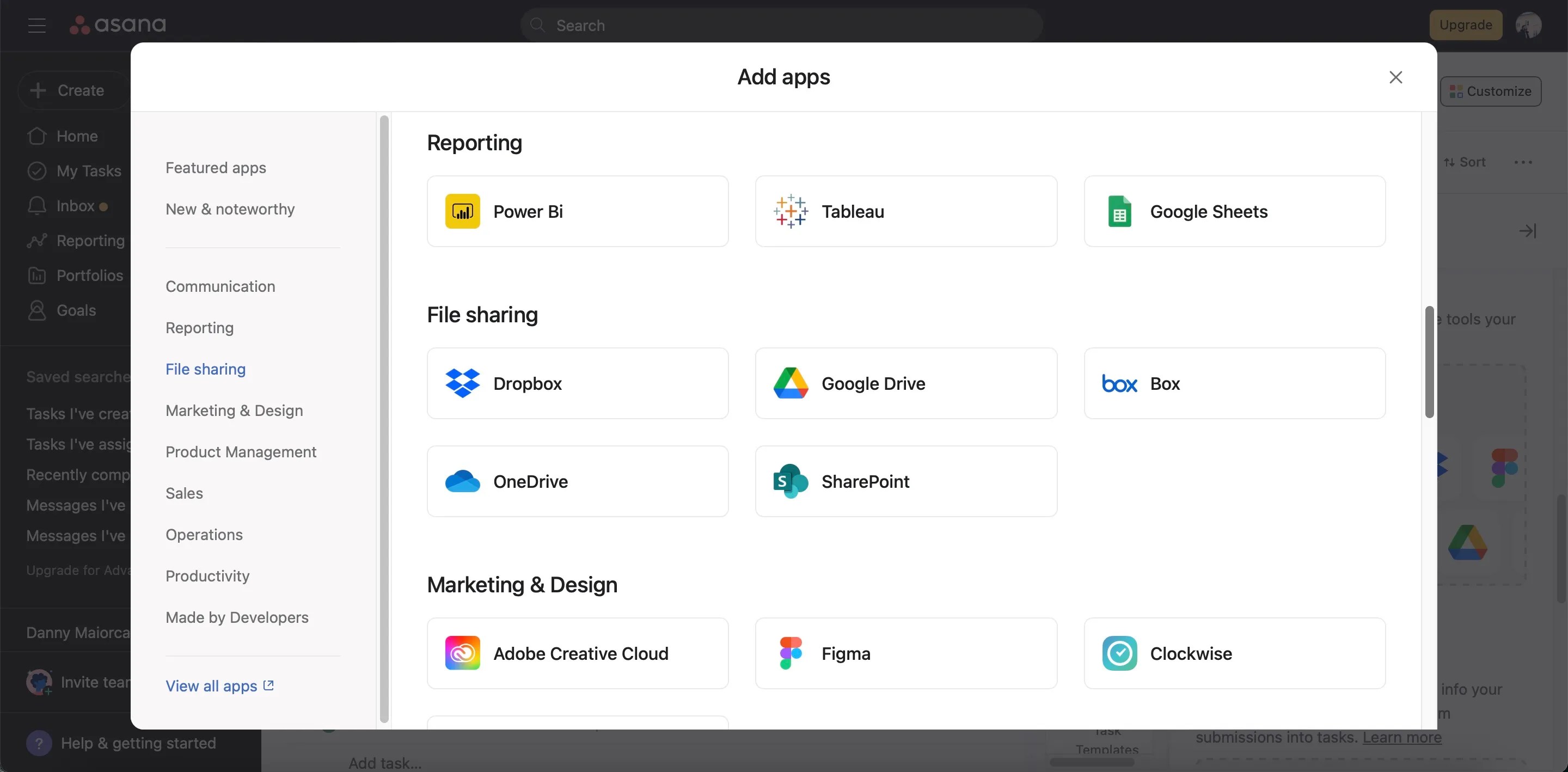
Task: Add the Google Drive integration
Action: [x=906, y=384]
